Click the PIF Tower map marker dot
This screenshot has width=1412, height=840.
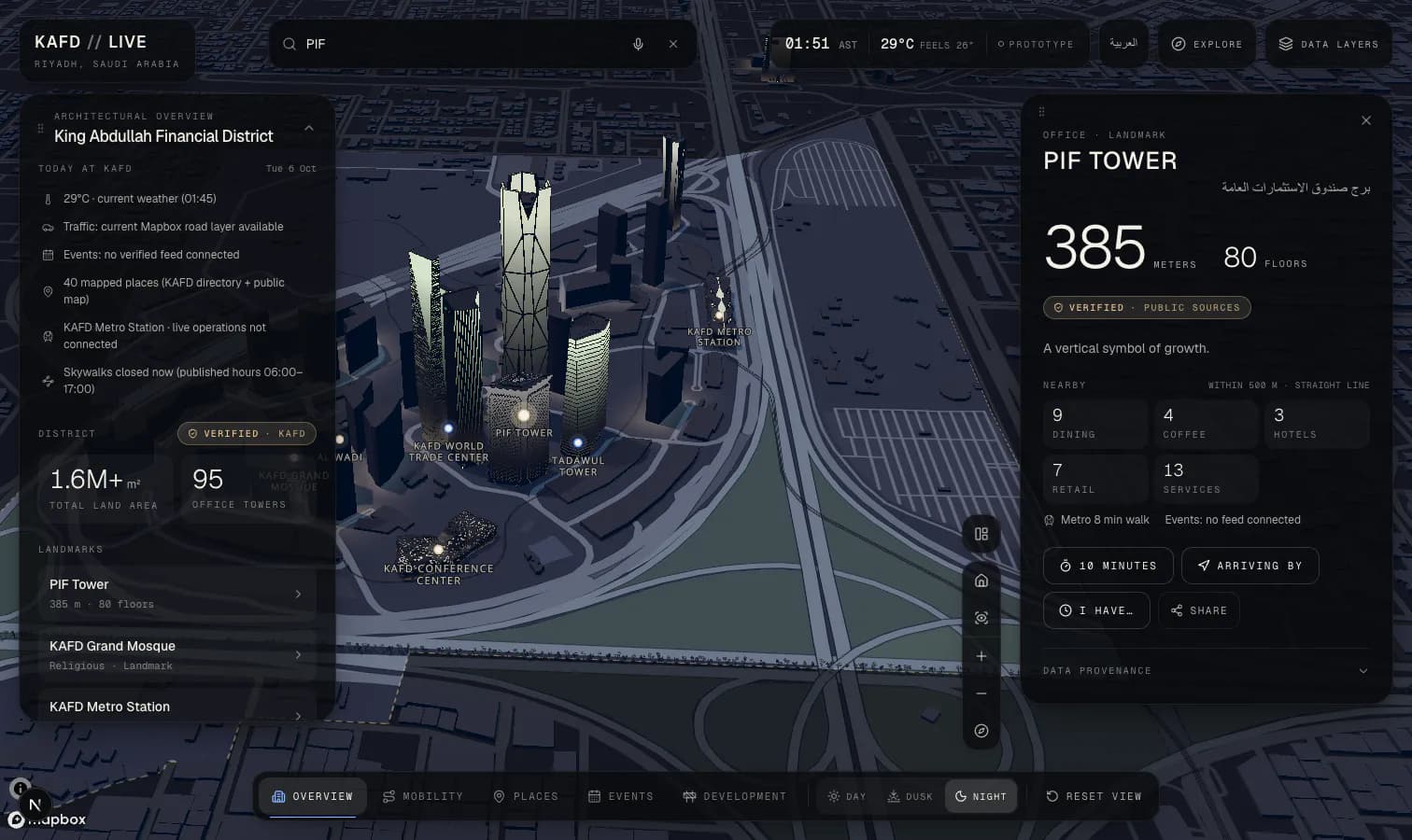coord(524,414)
